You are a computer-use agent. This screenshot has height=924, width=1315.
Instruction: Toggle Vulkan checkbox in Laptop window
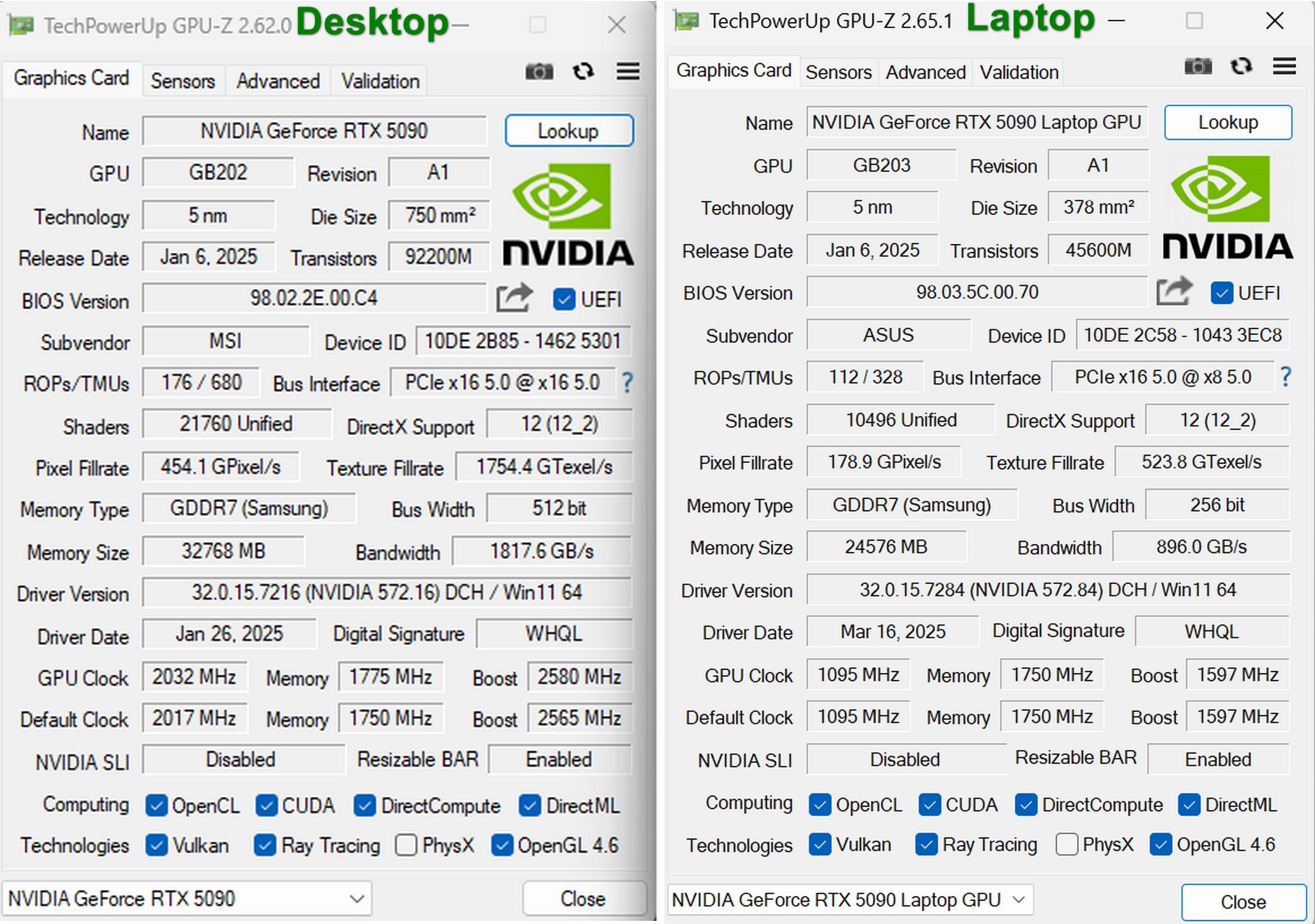[x=820, y=844]
